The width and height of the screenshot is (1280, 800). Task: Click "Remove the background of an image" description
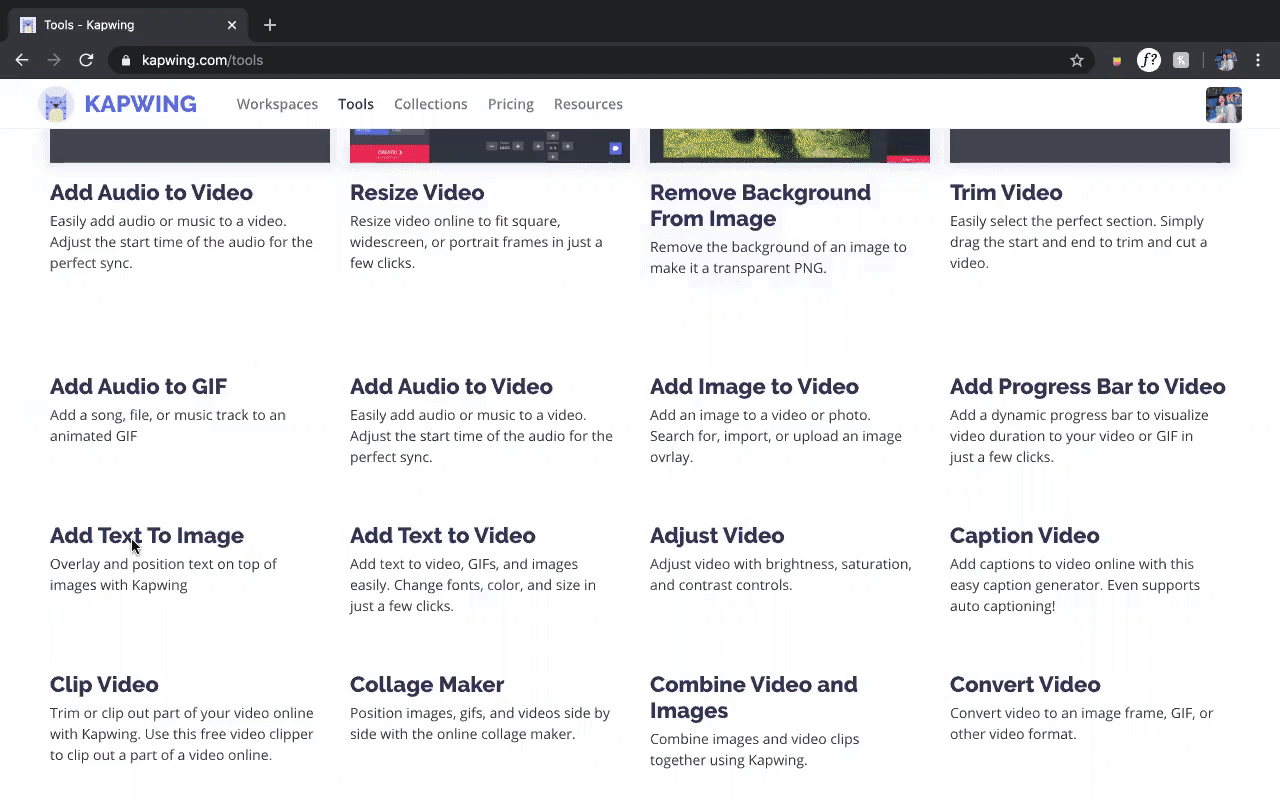(778, 257)
